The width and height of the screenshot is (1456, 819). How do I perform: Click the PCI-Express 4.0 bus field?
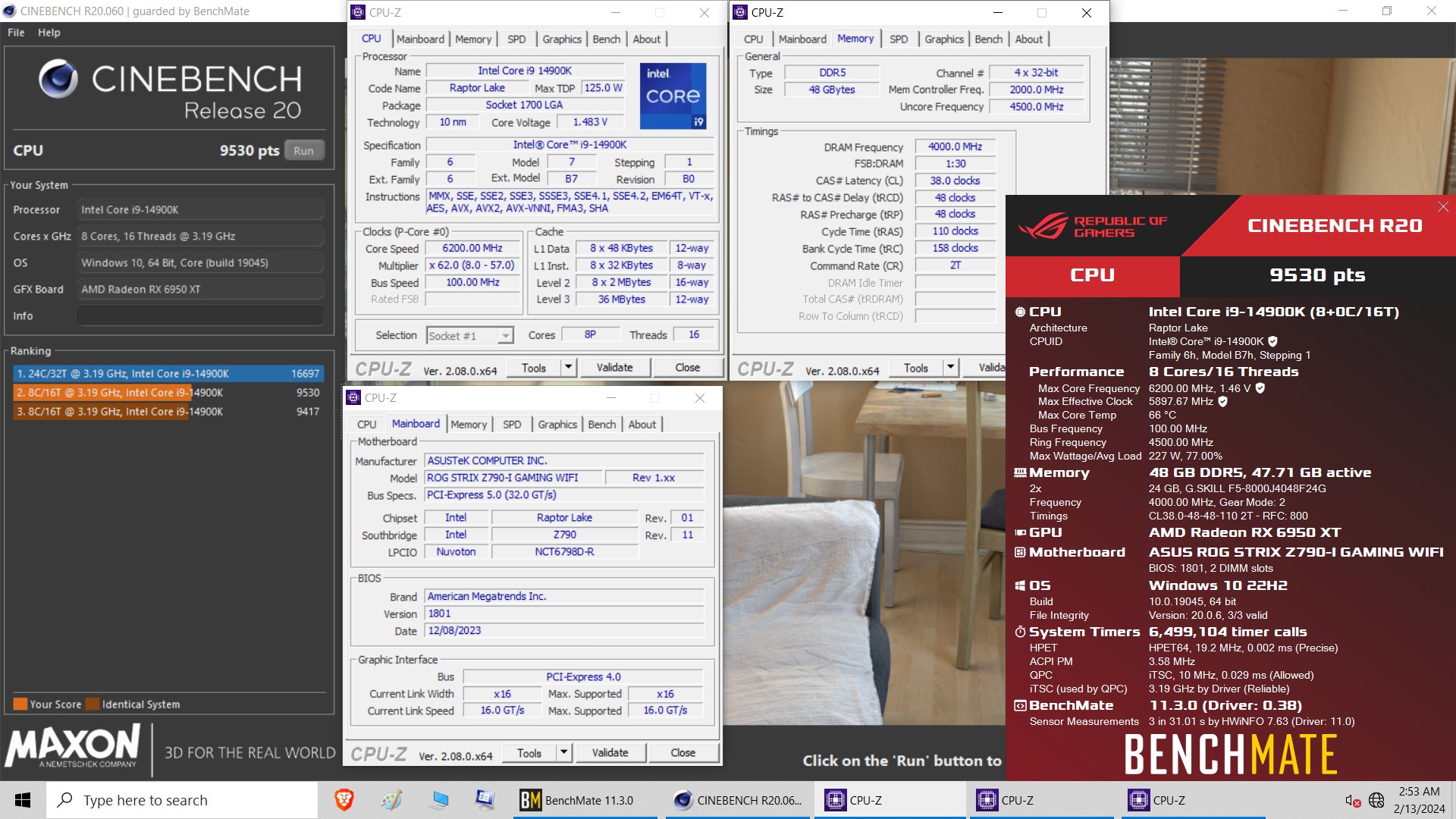tap(583, 677)
